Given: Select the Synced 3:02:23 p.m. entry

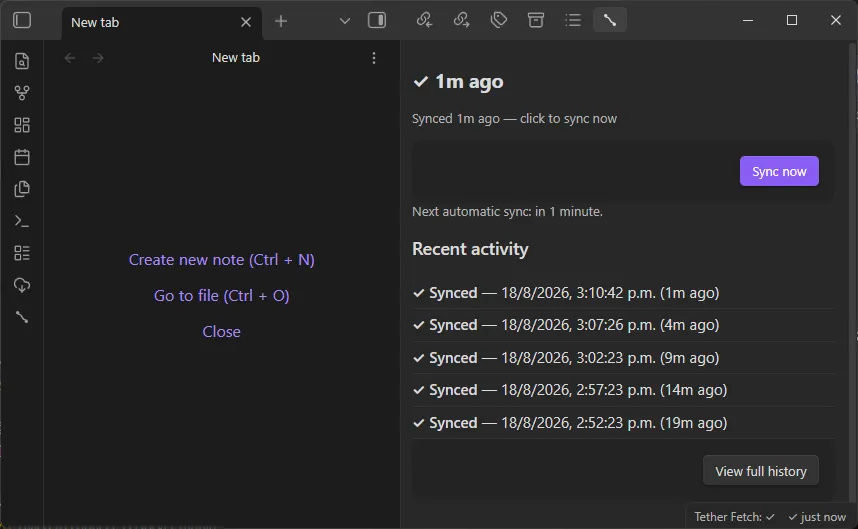Looking at the screenshot, I should (x=624, y=358).
